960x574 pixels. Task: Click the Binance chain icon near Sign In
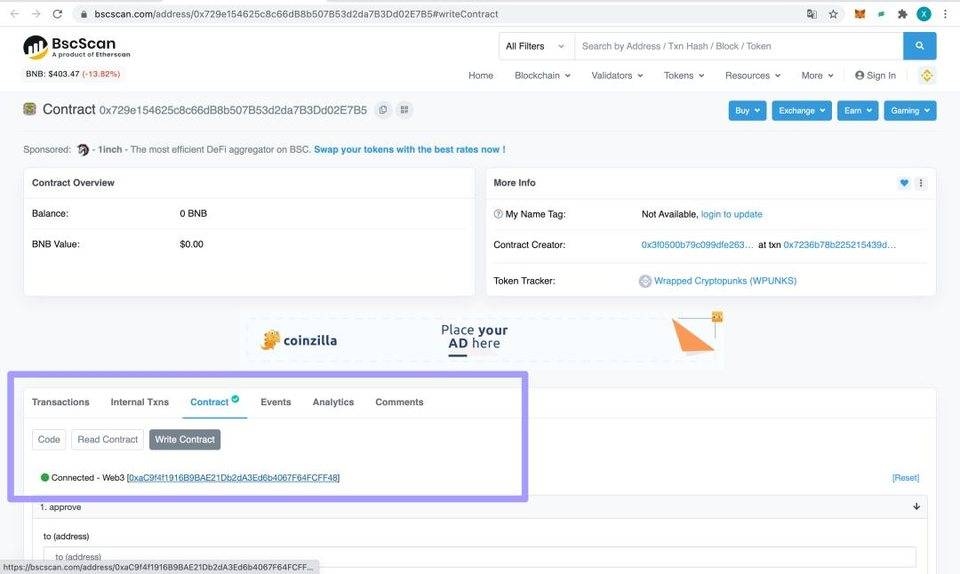coord(927,75)
